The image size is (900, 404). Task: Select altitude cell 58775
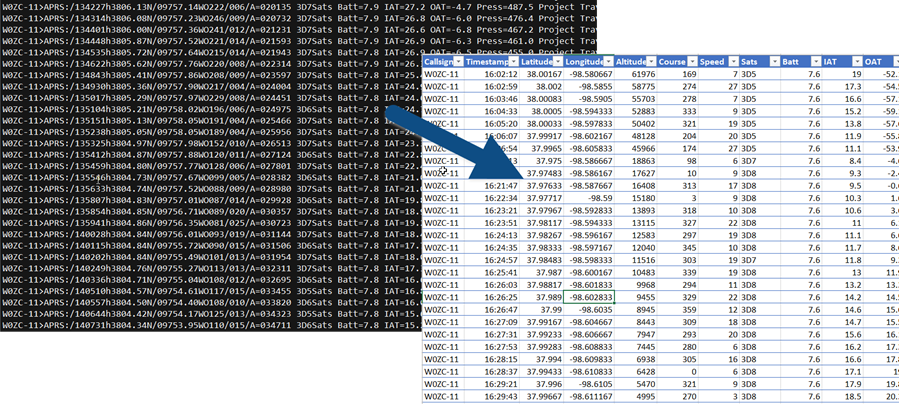click(x=635, y=86)
